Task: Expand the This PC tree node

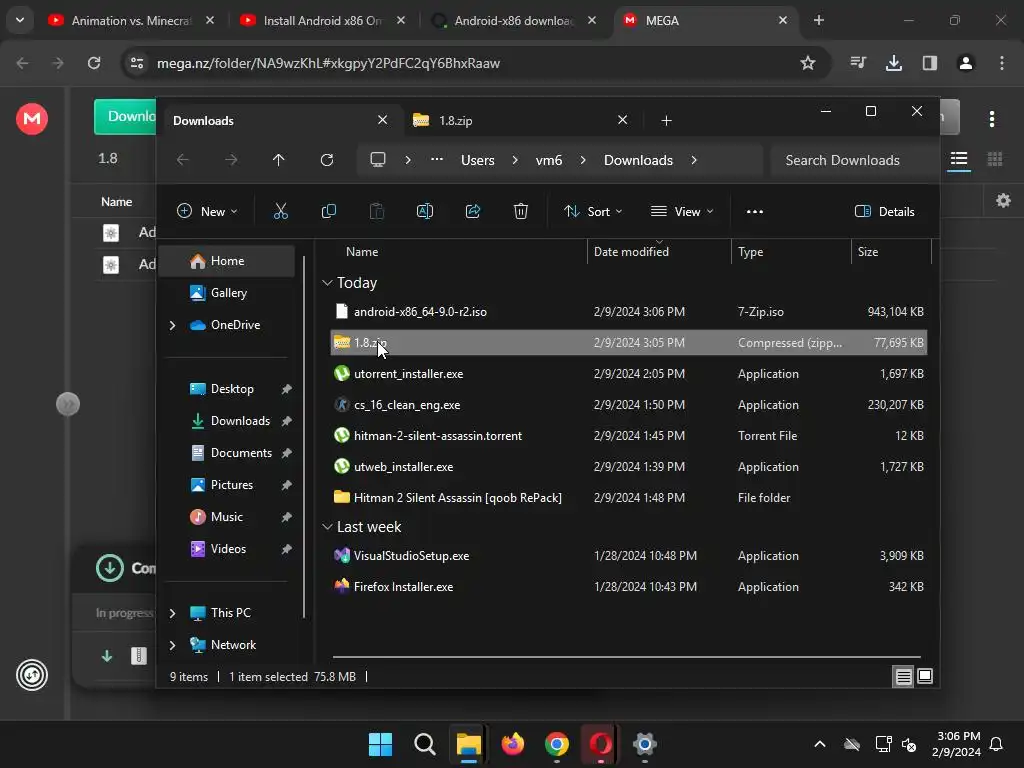Action: tap(172, 613)
